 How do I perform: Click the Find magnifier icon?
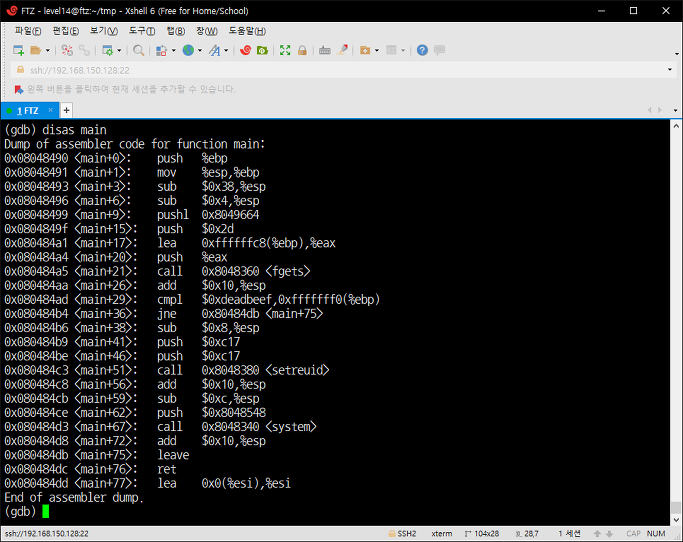click(139, 51)
